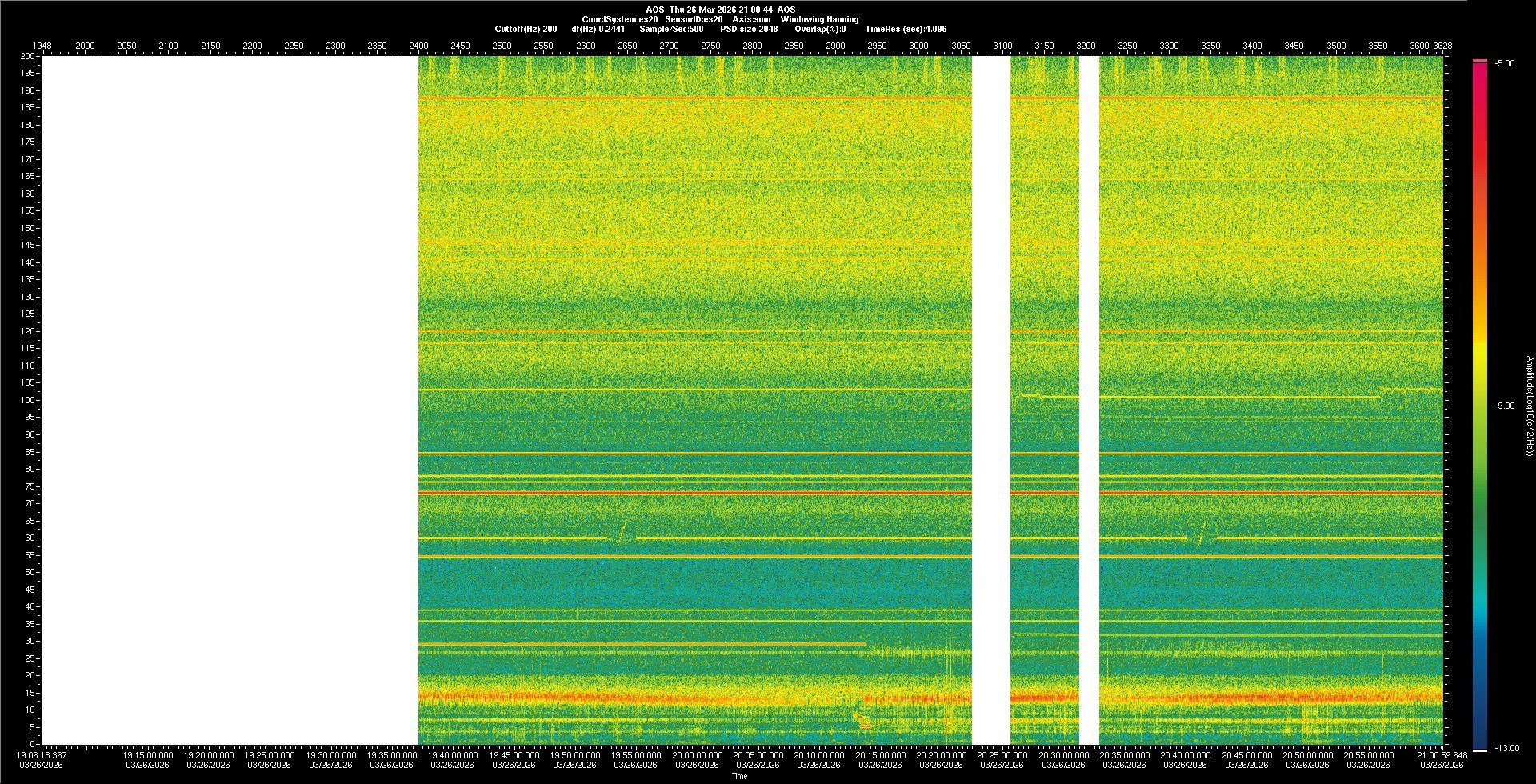
Task: Select the 21:00:59.648 end time label
Action: point(1442,754)
